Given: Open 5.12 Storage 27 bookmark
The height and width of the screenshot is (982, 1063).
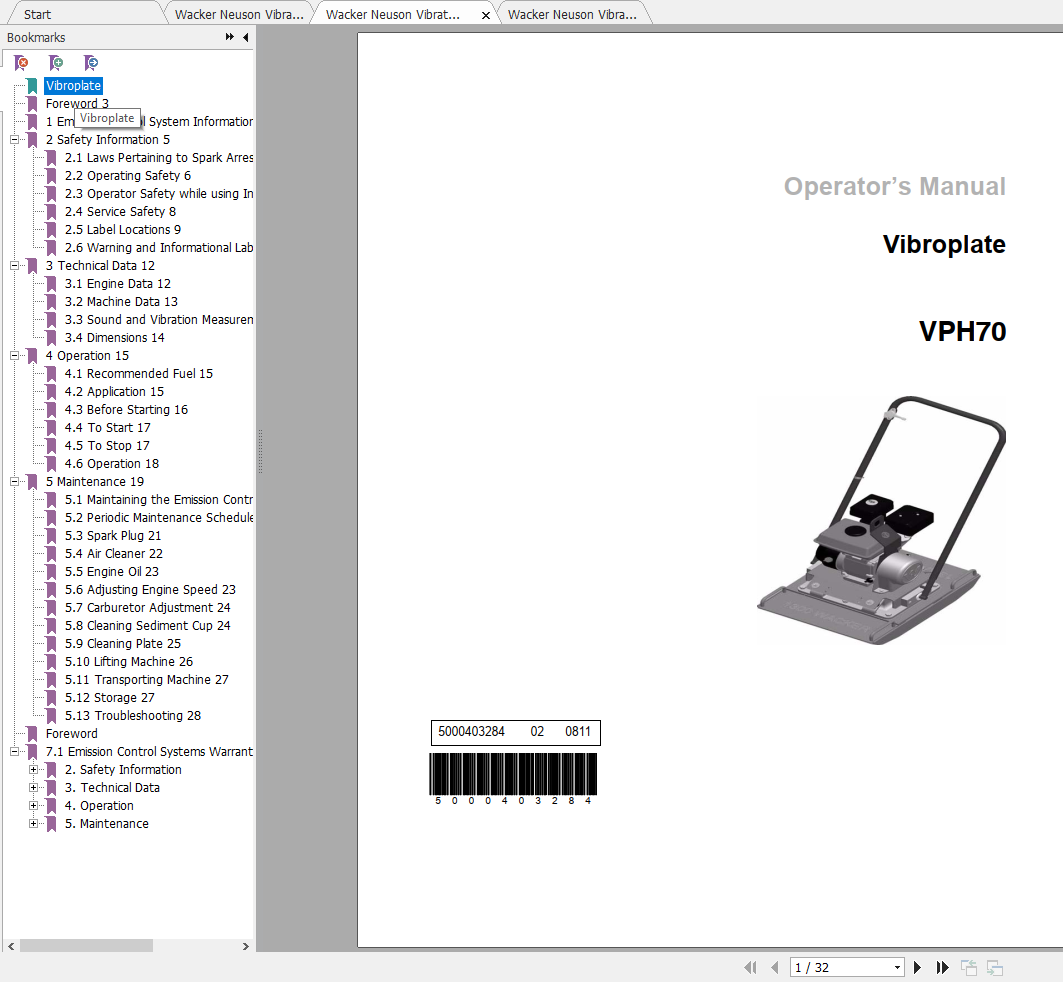Looking at the screenshot, I should pyautogui.click(x=109, y=697).
